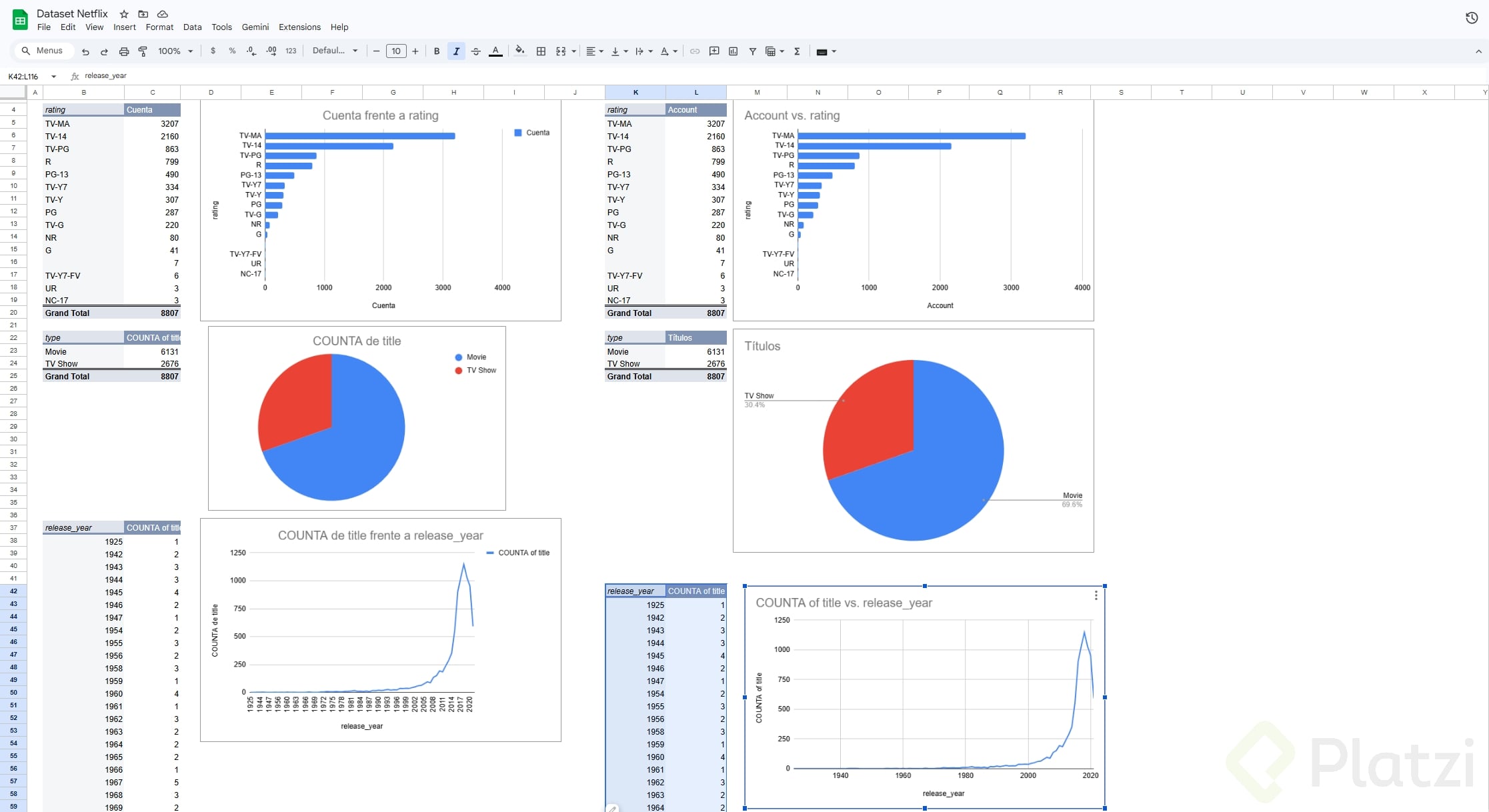Viewport: 1489px width, 812px height.
Task: Expand the name box dropdown arrow
Action: point(54,77)
